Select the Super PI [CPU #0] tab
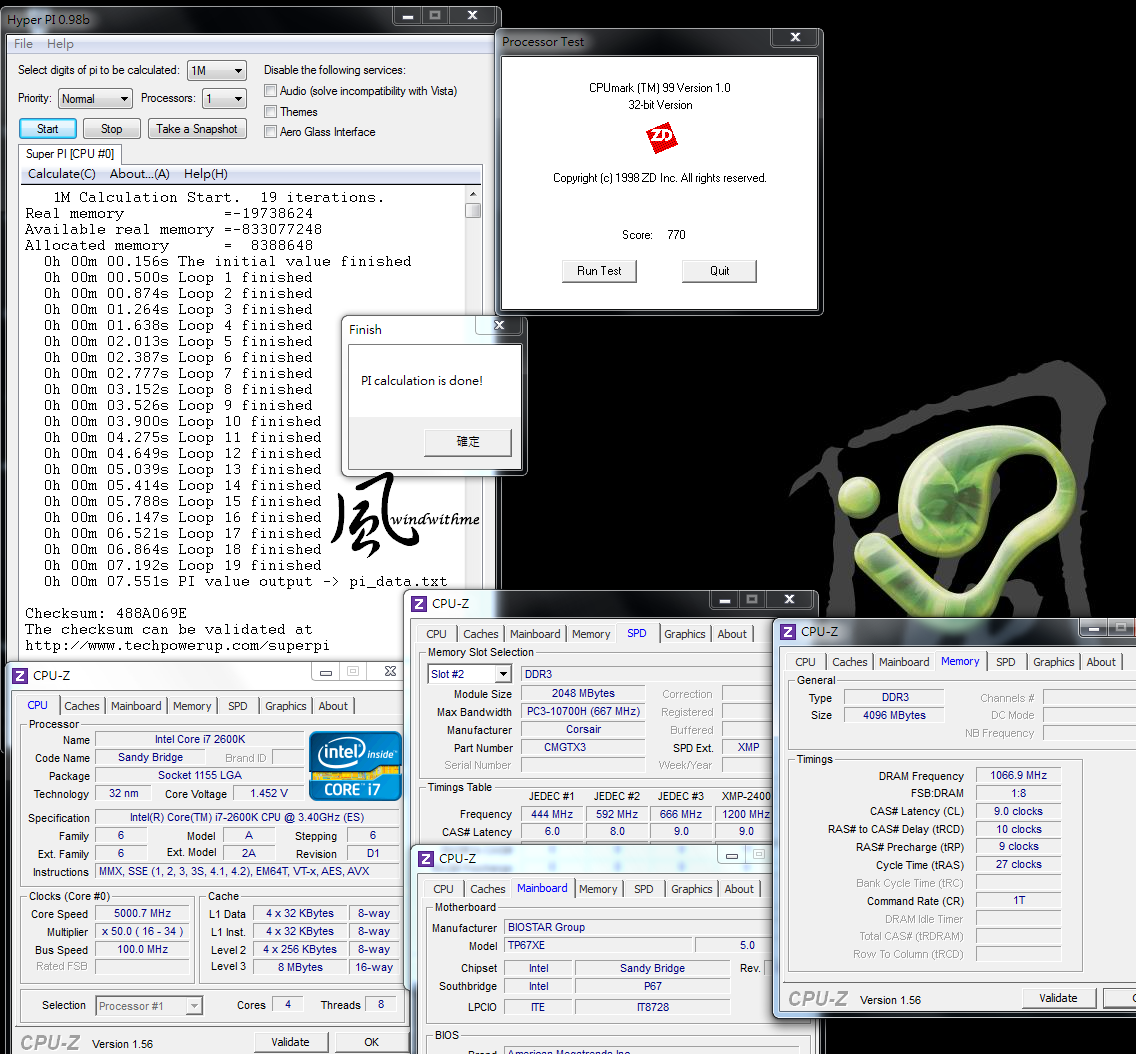 click(x=70, y=154)
